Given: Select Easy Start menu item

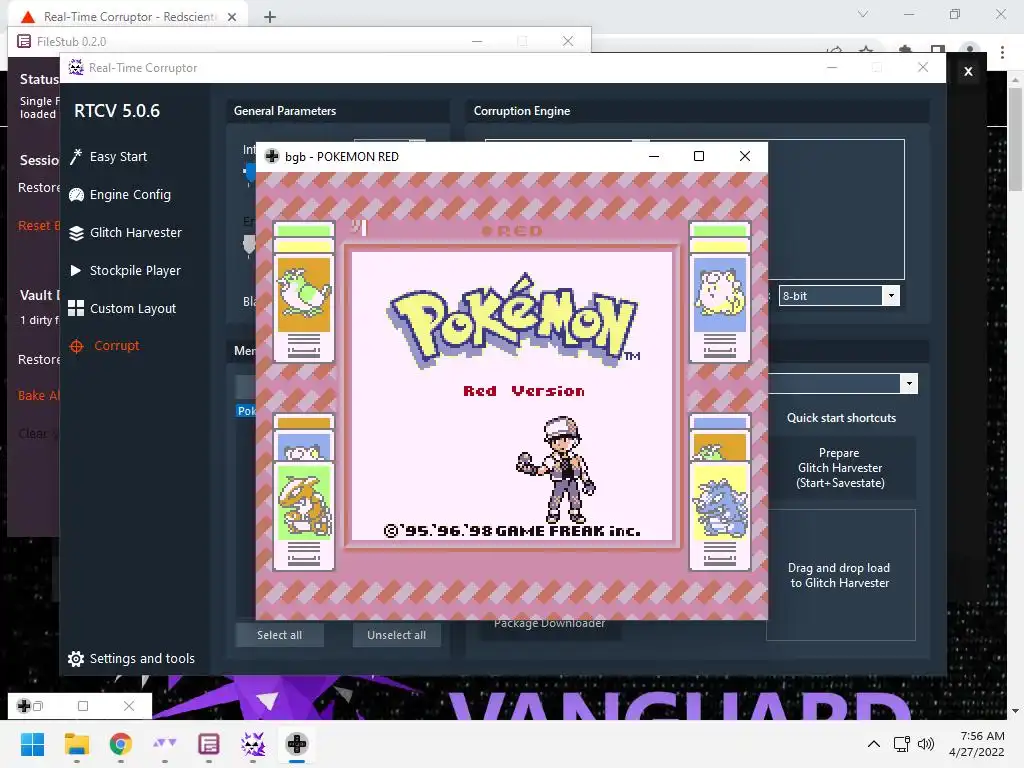Looking at the screenshot, I should coord(118,157).
